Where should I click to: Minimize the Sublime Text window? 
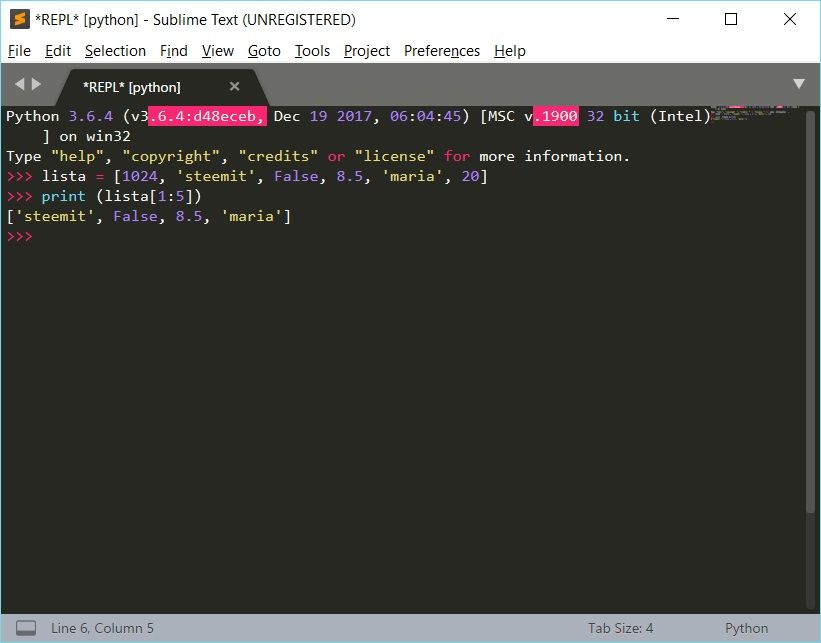[x=673, y=19]
